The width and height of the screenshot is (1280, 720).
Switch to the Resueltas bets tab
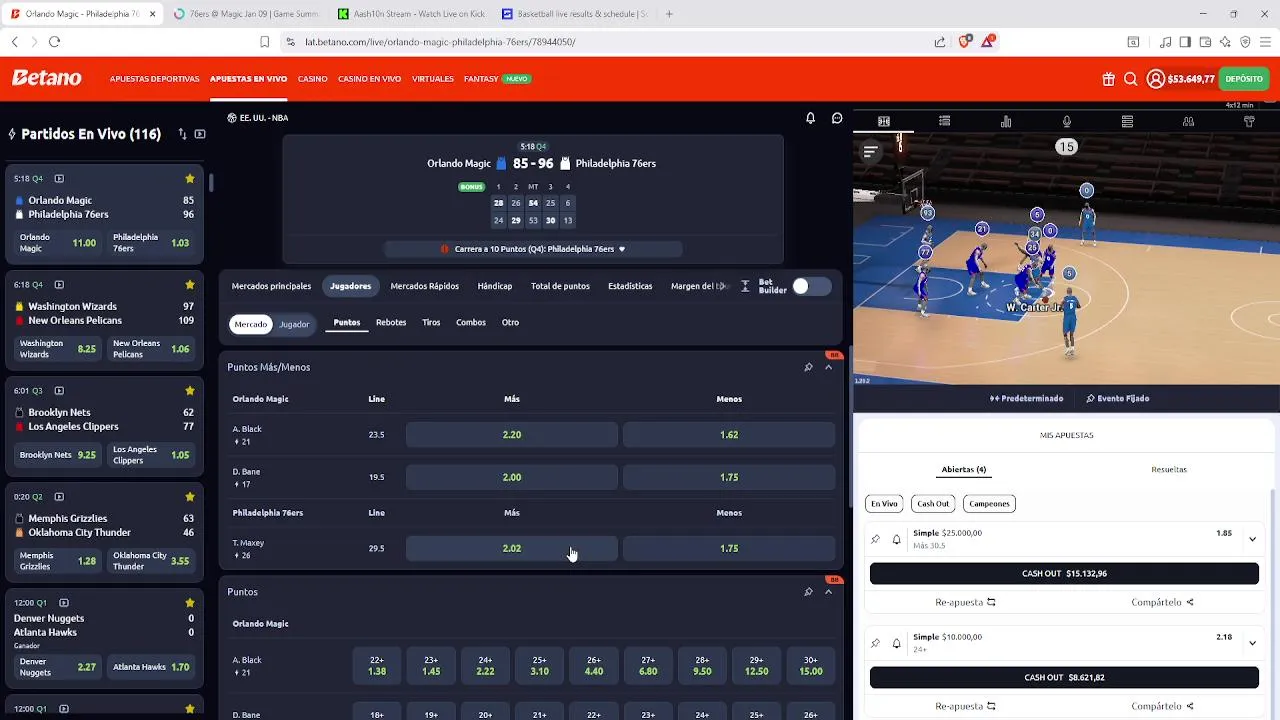1169,469
